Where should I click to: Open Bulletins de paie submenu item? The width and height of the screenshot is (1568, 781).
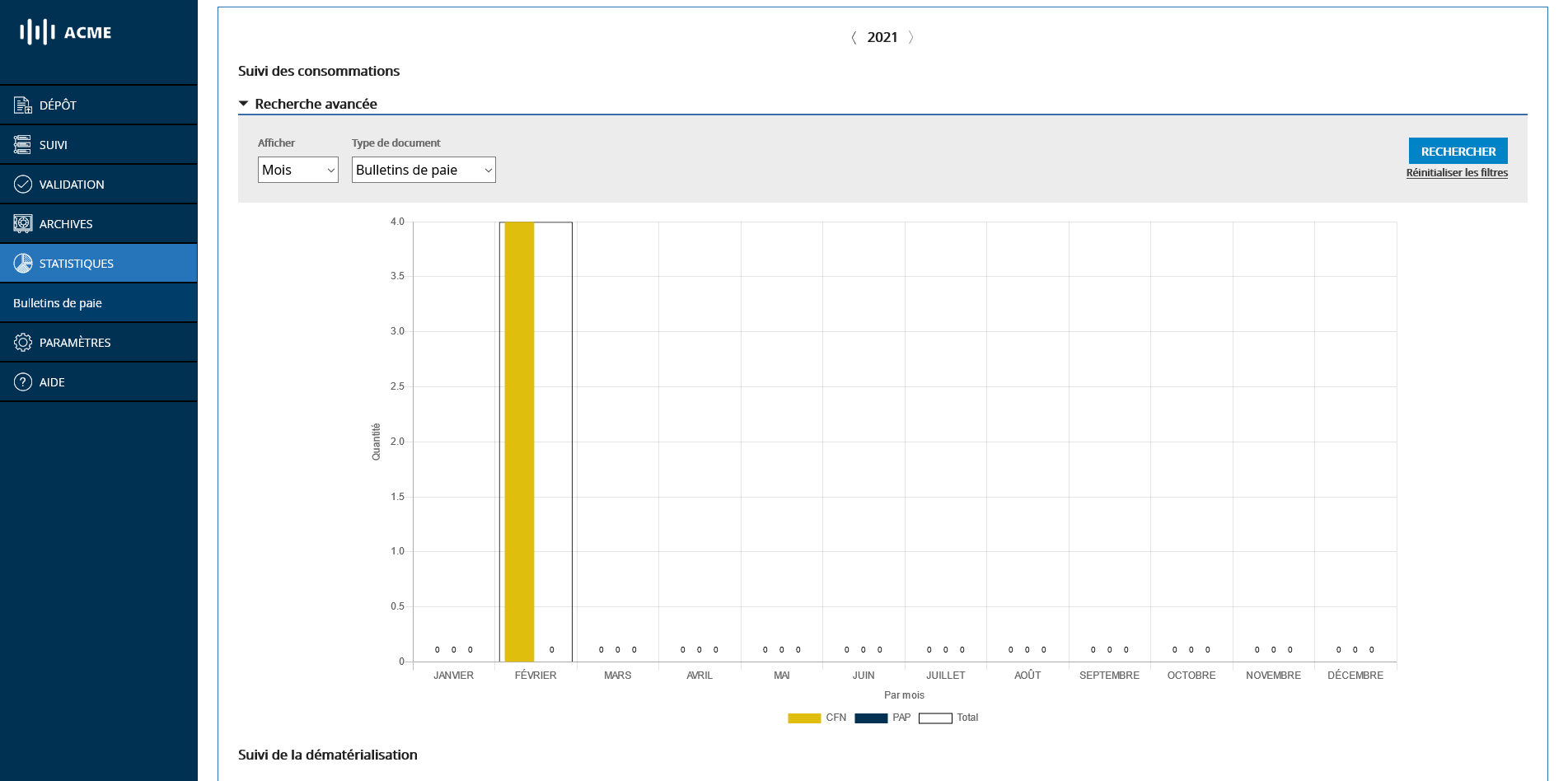click(58, 302)
